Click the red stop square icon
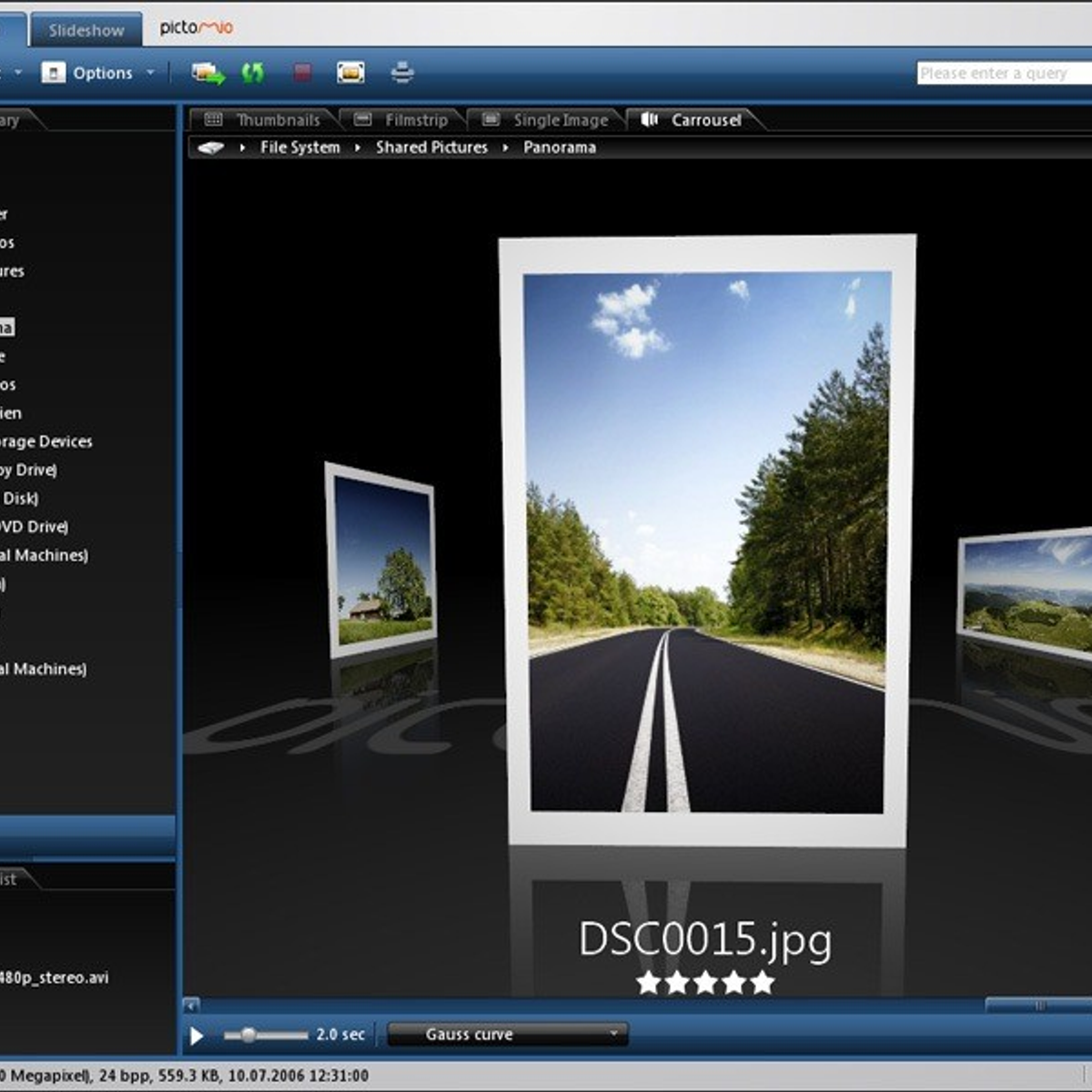 [x=302, y=73]
